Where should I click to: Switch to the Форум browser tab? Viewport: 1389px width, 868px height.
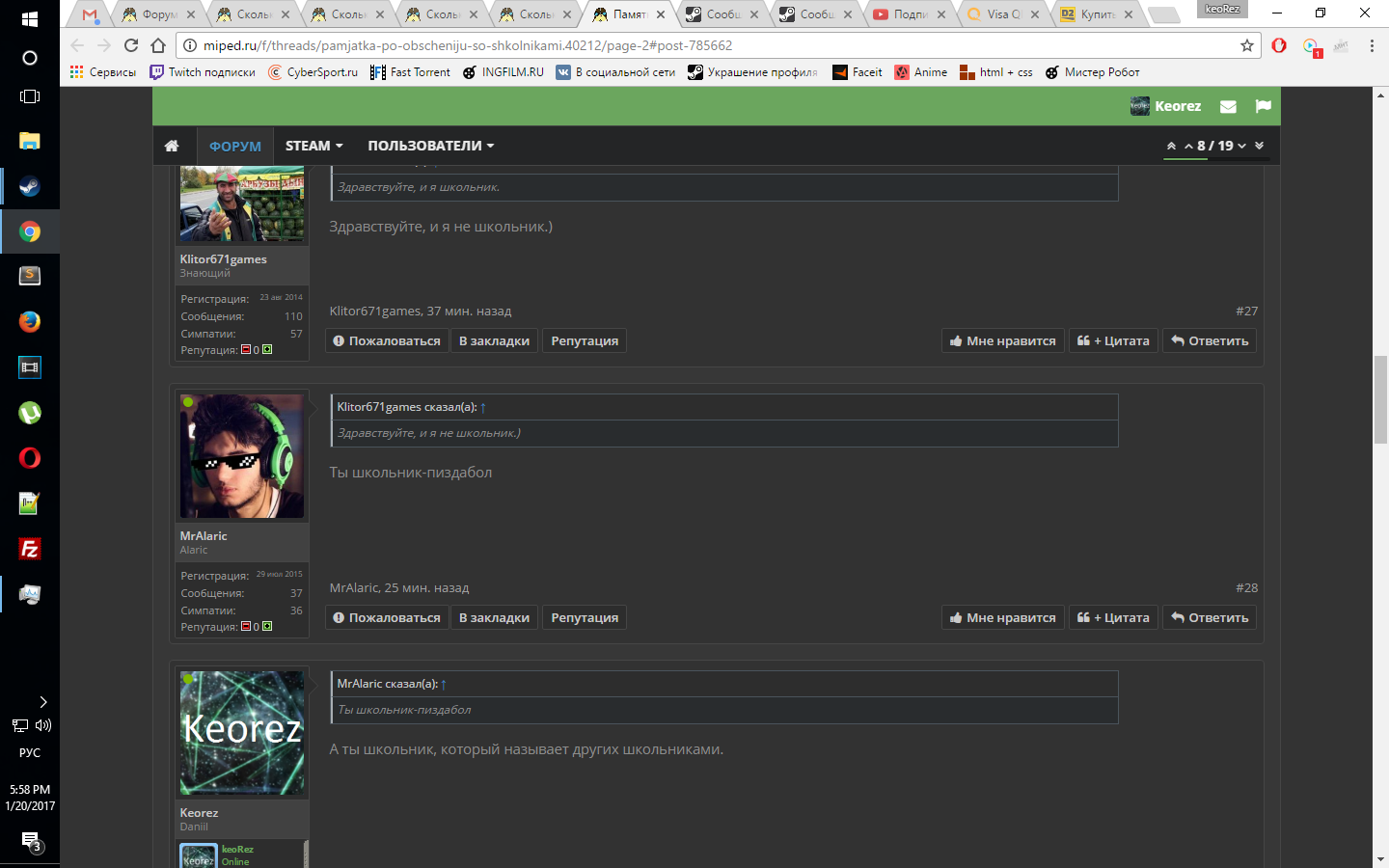pyautogui.click(x=158, y=14)
